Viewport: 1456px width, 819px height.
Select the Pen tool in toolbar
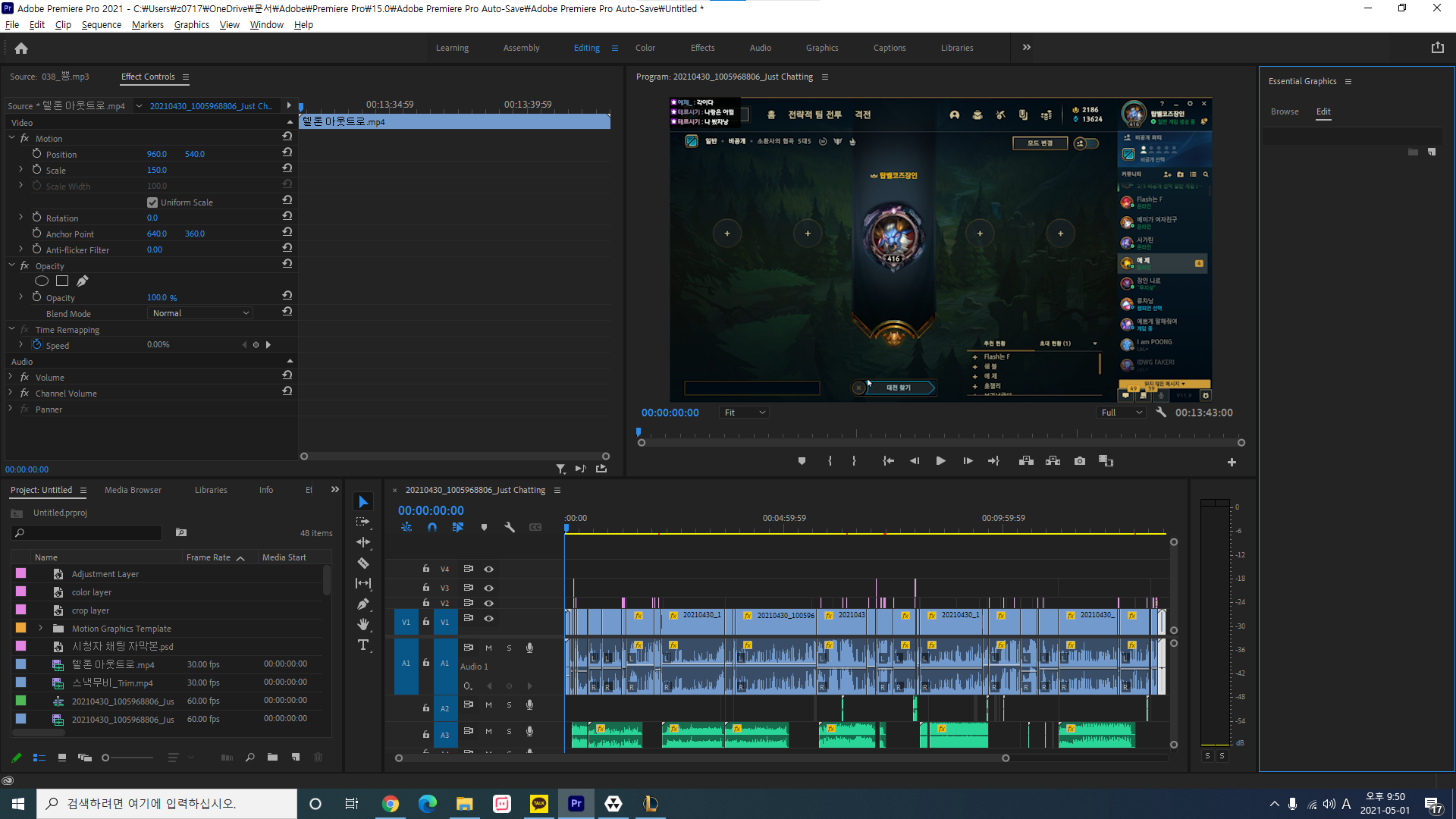click(363, 604)
